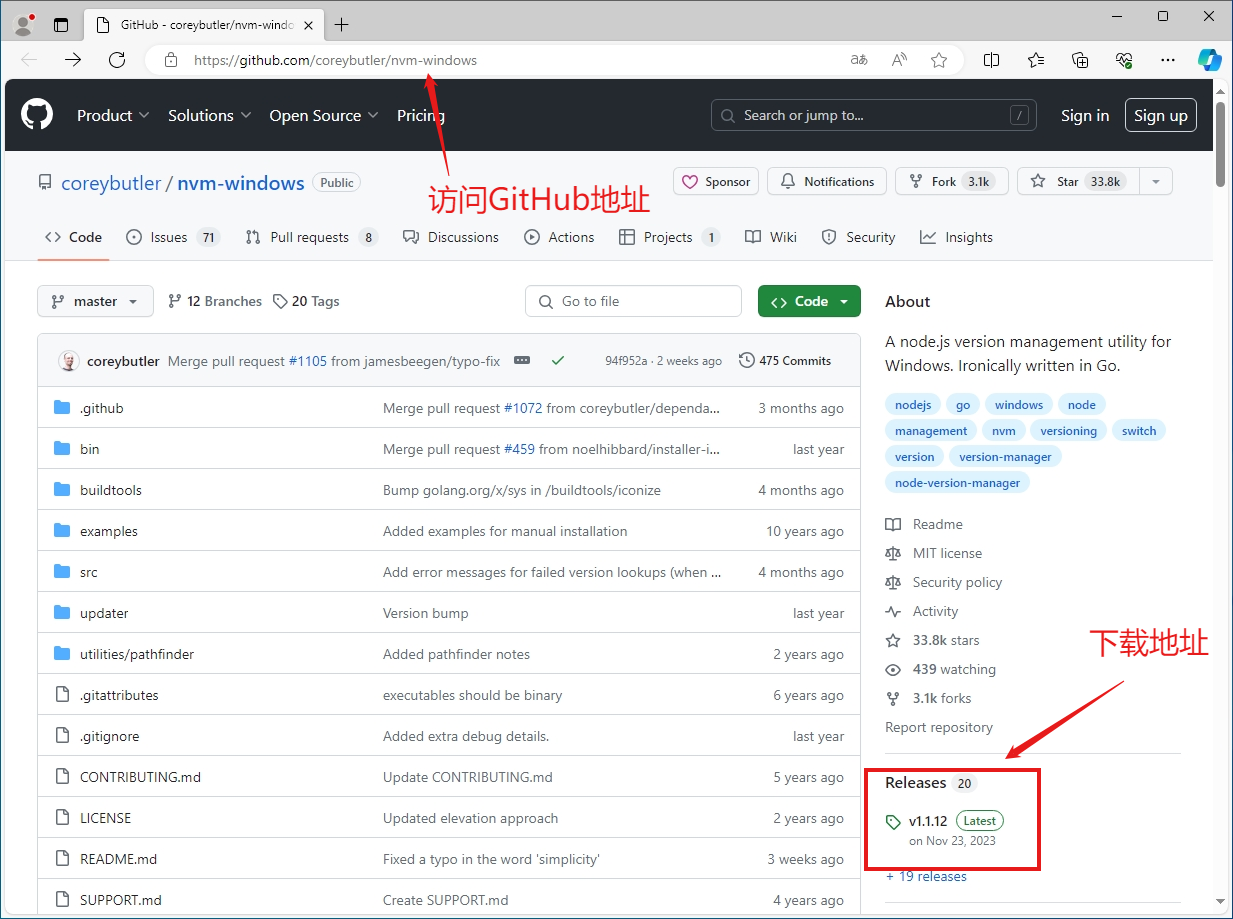1233x919 pixels.
Task: Open the Favorites list icon
Action: pyautogui.click(x=1036, y=60)
